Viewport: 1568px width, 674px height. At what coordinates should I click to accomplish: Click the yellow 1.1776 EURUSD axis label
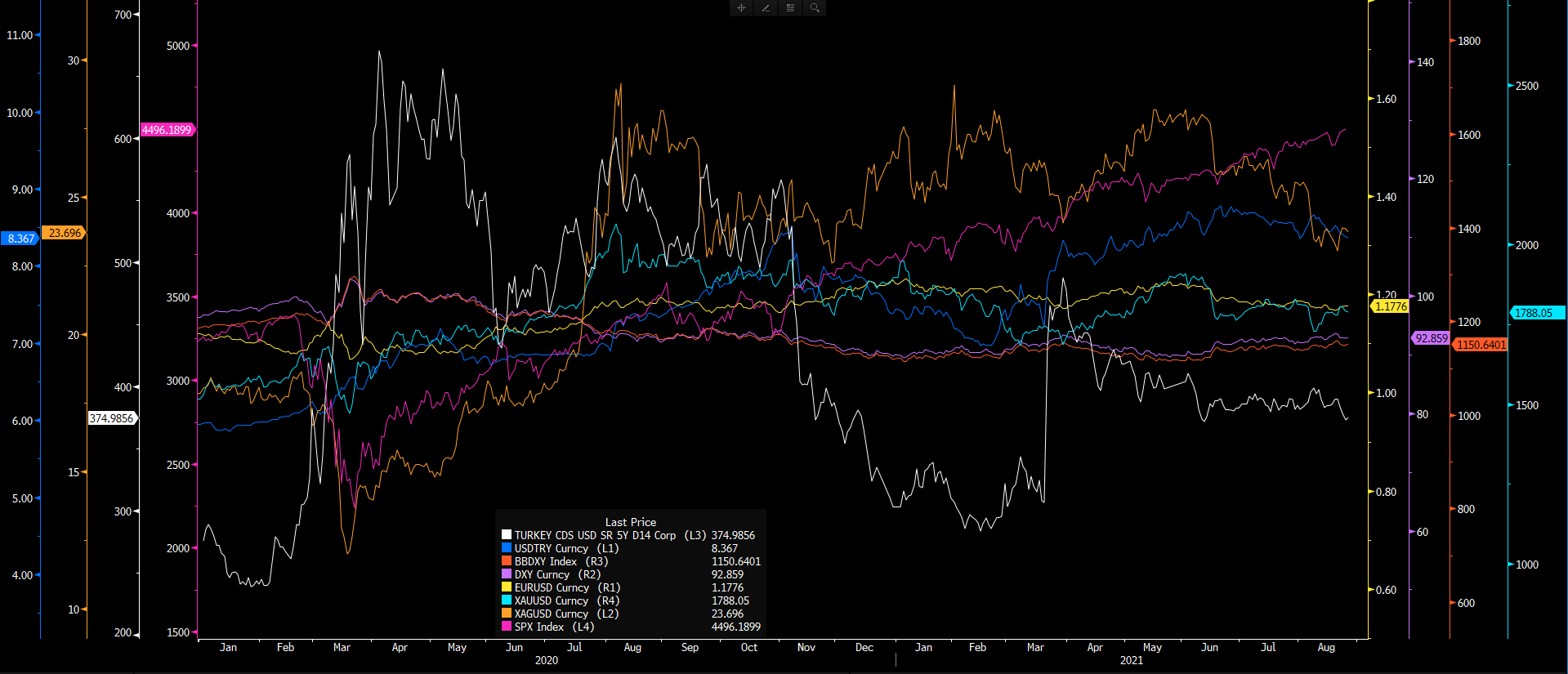point(1390,306)
